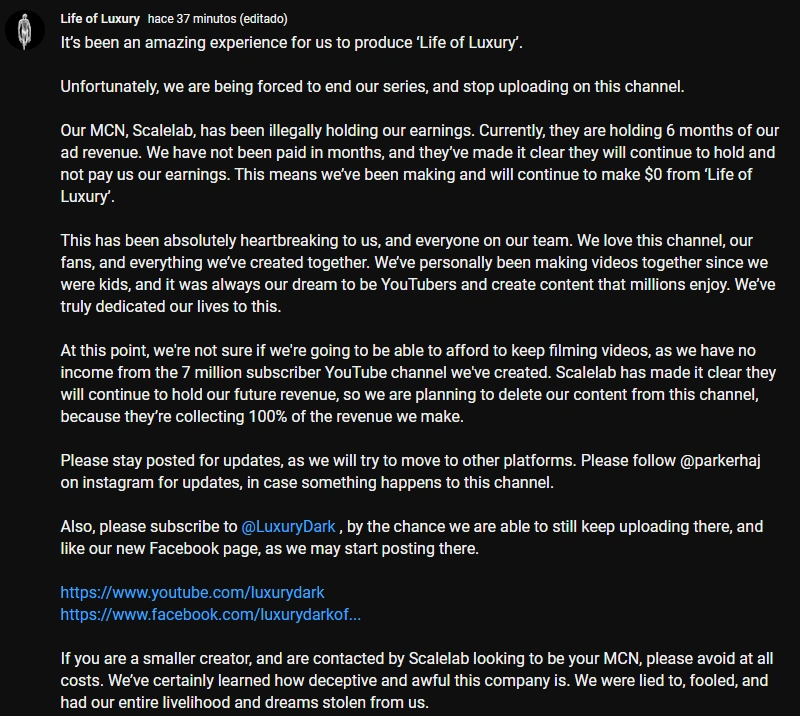Click the @parkerhaj Instagram handle text
The height and width of the screenshot is (716, 800).
(x=720, y=461)
